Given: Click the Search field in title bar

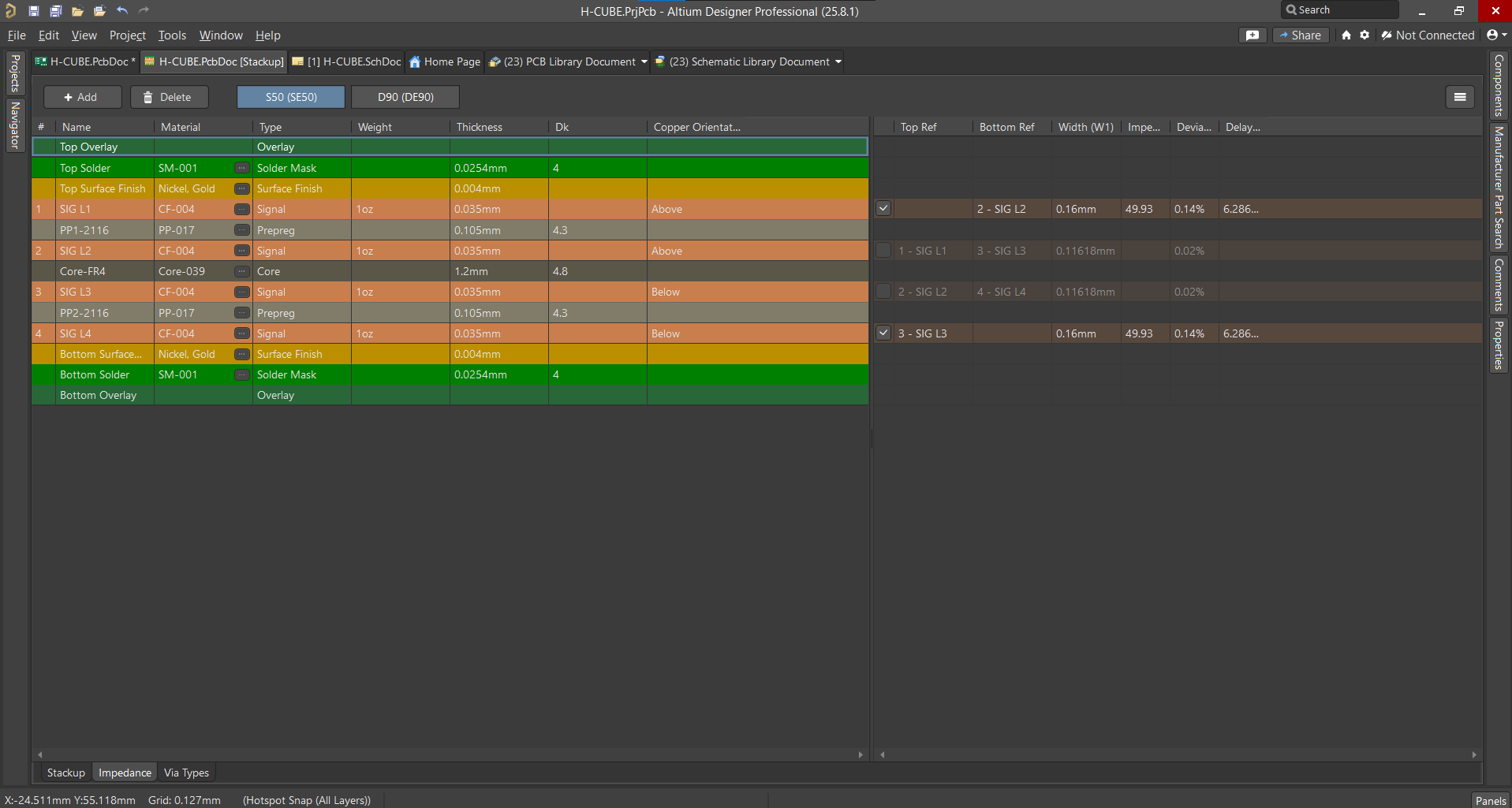Looking at the screenshot, I should click(x=1340, y=10).
